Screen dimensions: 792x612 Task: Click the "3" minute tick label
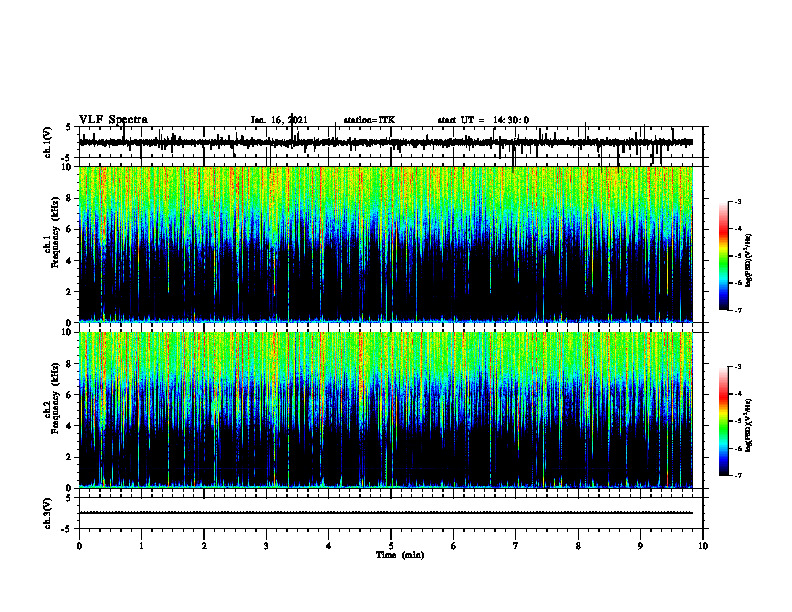(266, 546)
